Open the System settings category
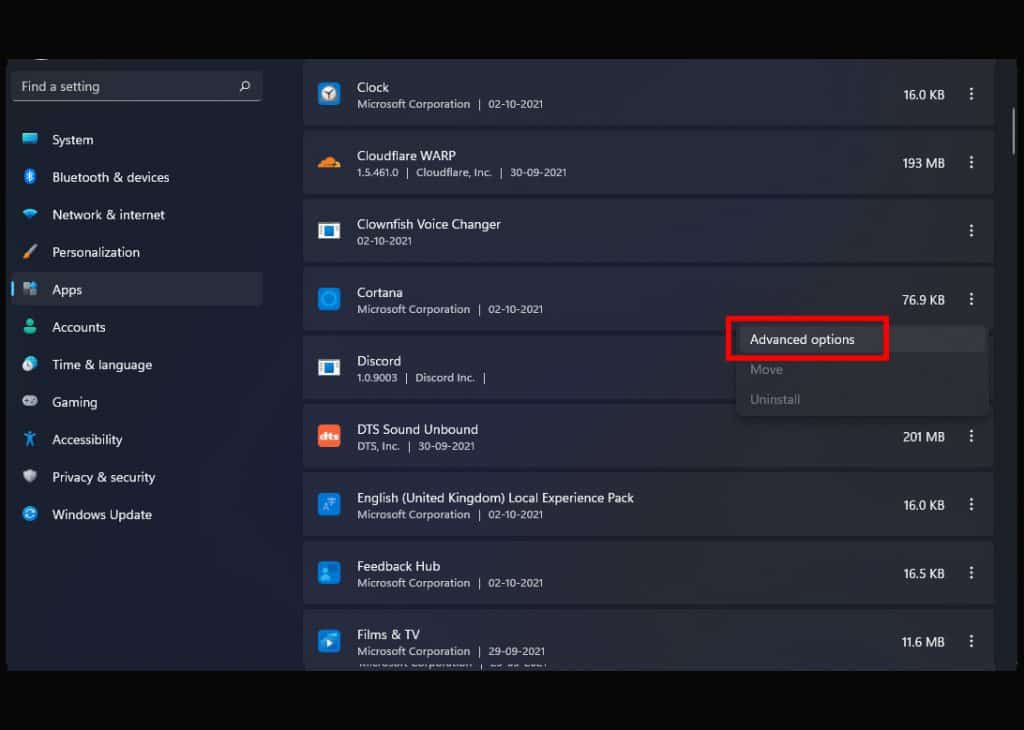 pos(137,140)
